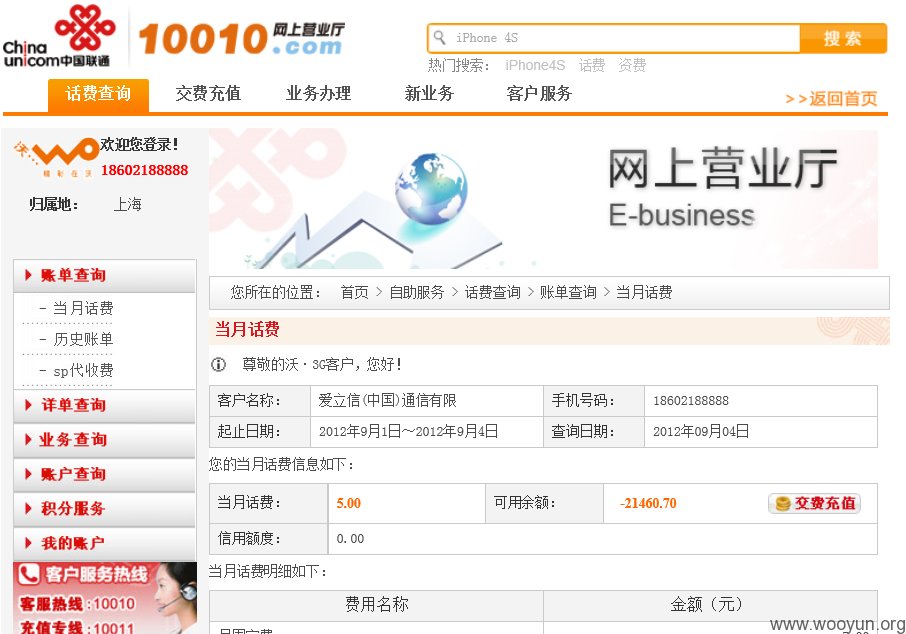
Task: Click the 返回首页 link
Action: (831, 99)
